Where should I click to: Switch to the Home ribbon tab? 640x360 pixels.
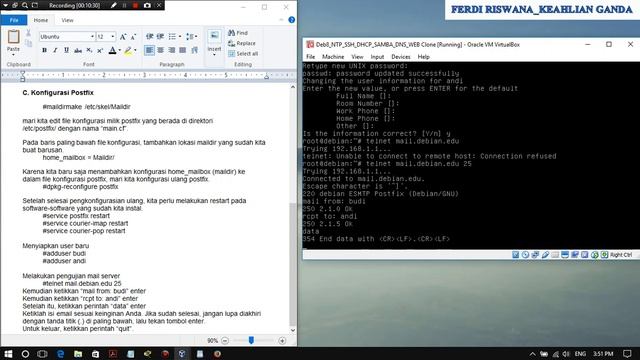[40, 20]
